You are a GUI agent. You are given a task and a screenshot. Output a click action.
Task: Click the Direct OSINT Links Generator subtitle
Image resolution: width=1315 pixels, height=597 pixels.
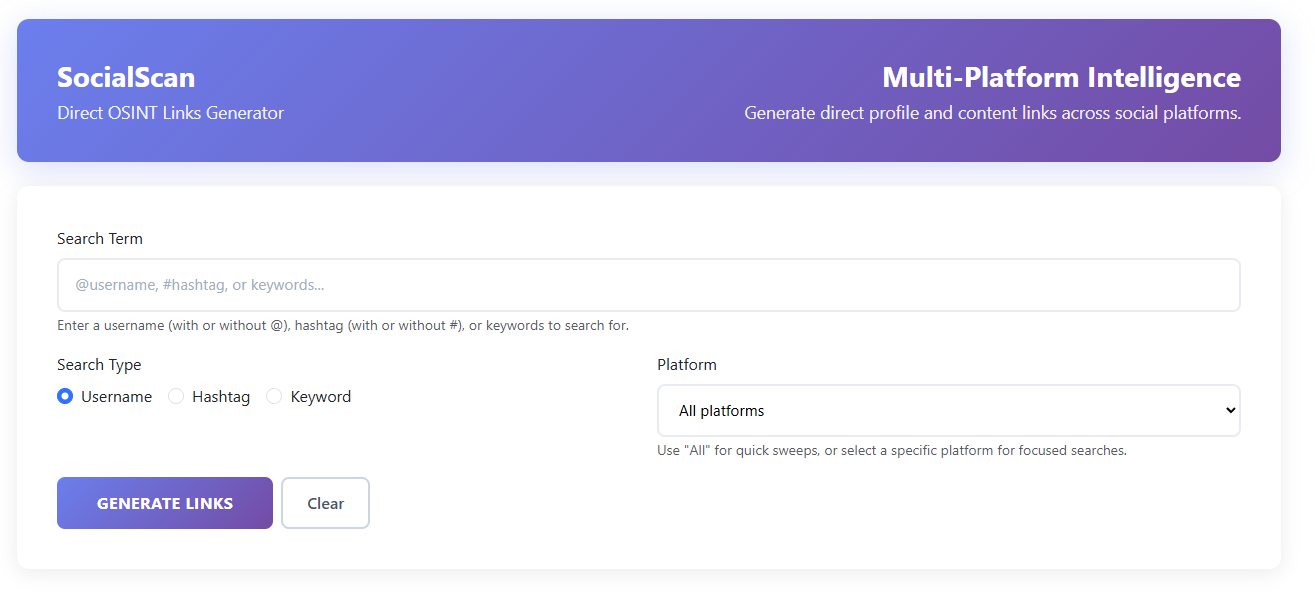[x=170, y=112]
